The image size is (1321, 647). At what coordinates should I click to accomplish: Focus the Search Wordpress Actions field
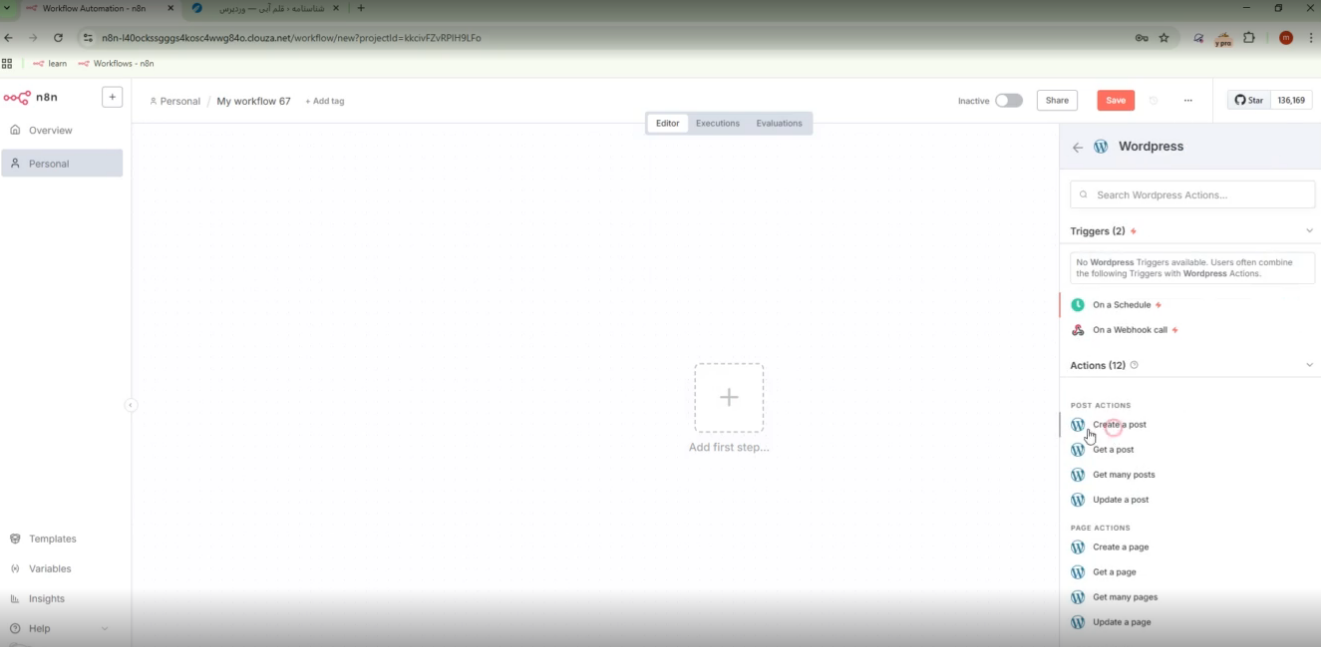1192,195
